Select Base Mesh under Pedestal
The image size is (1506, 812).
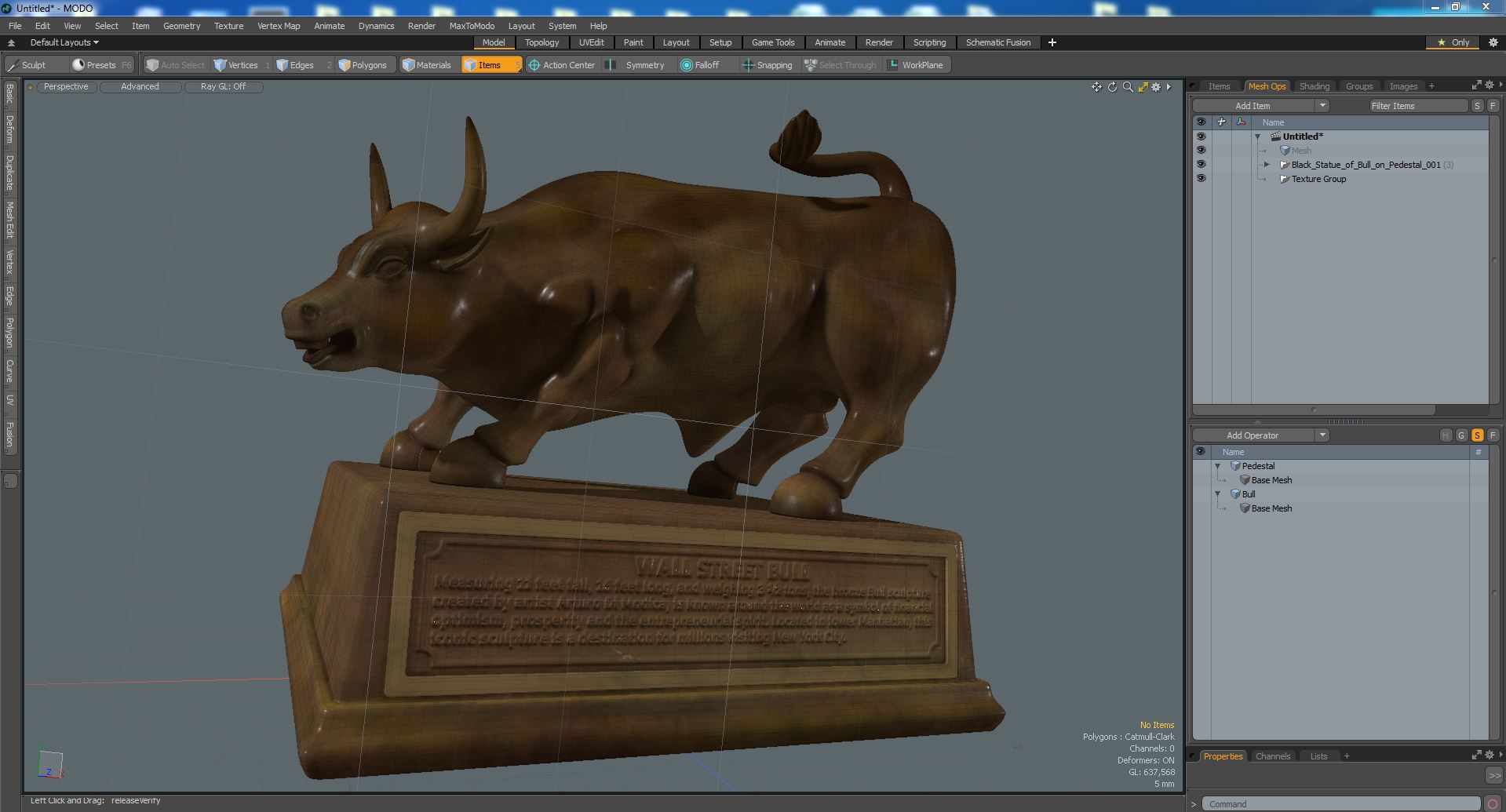pos(1271,480)
